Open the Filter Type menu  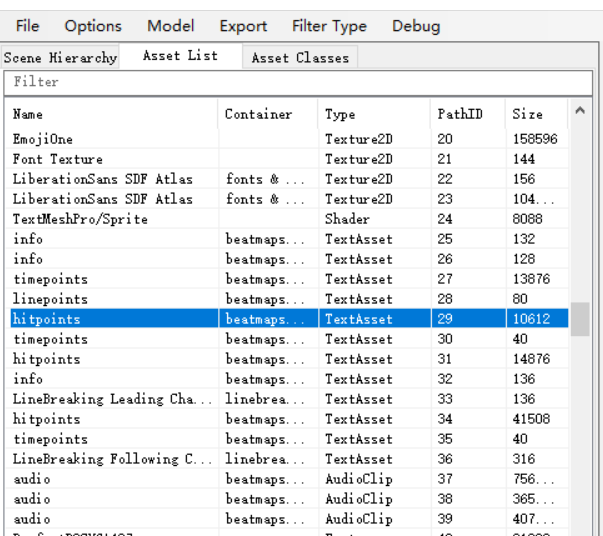[329, 26]
